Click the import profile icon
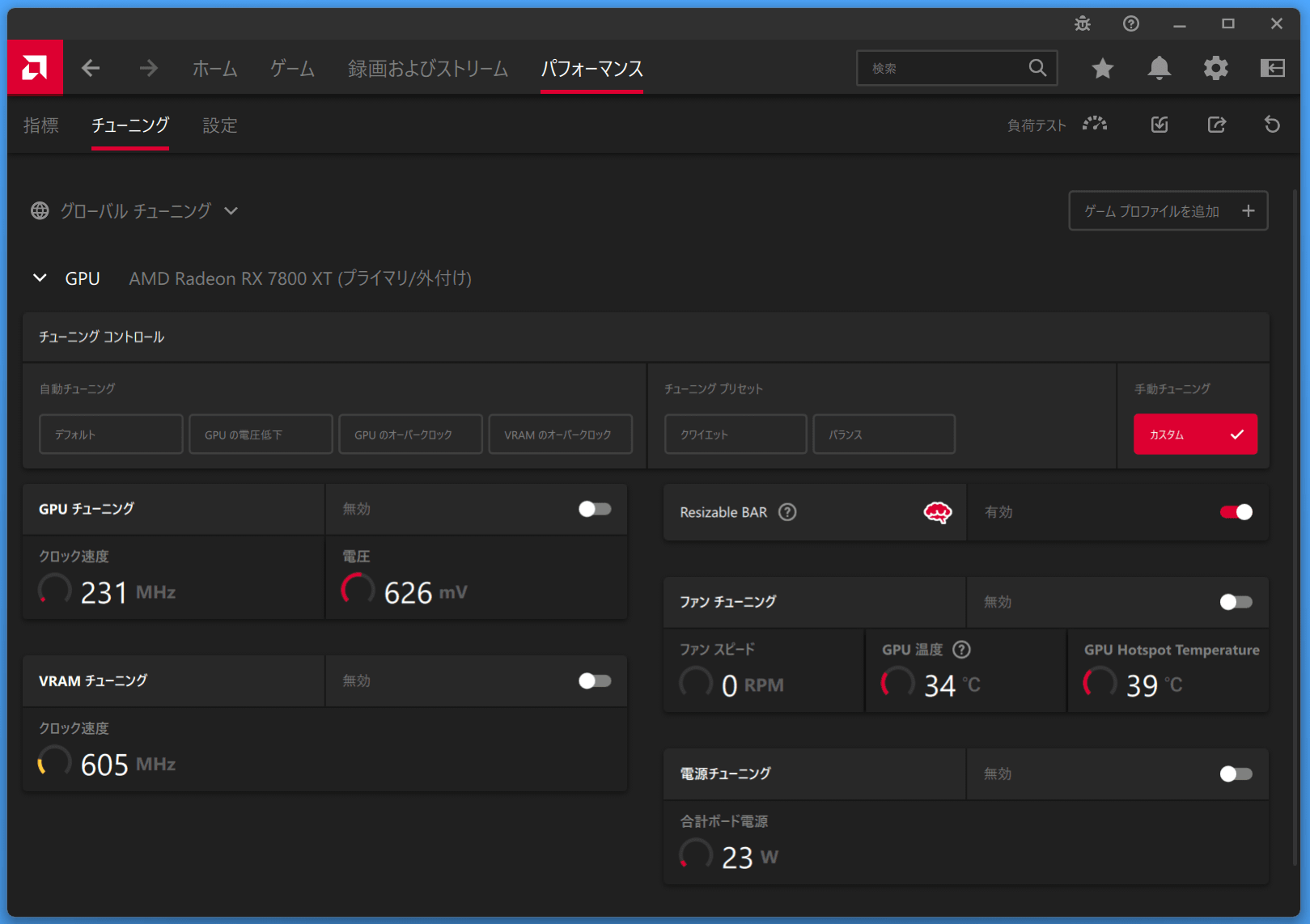This screenshot has width=1310, height=924. click(x=1159, y=125)
